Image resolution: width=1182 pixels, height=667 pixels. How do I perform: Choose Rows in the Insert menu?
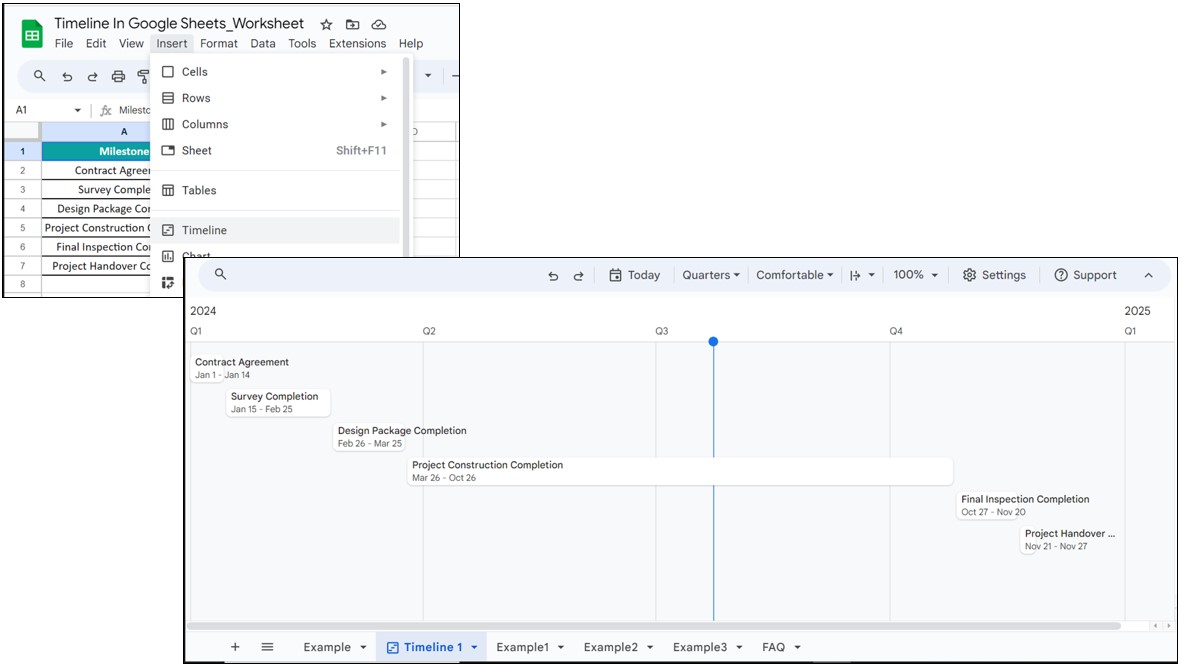click(x=277, y=98)
